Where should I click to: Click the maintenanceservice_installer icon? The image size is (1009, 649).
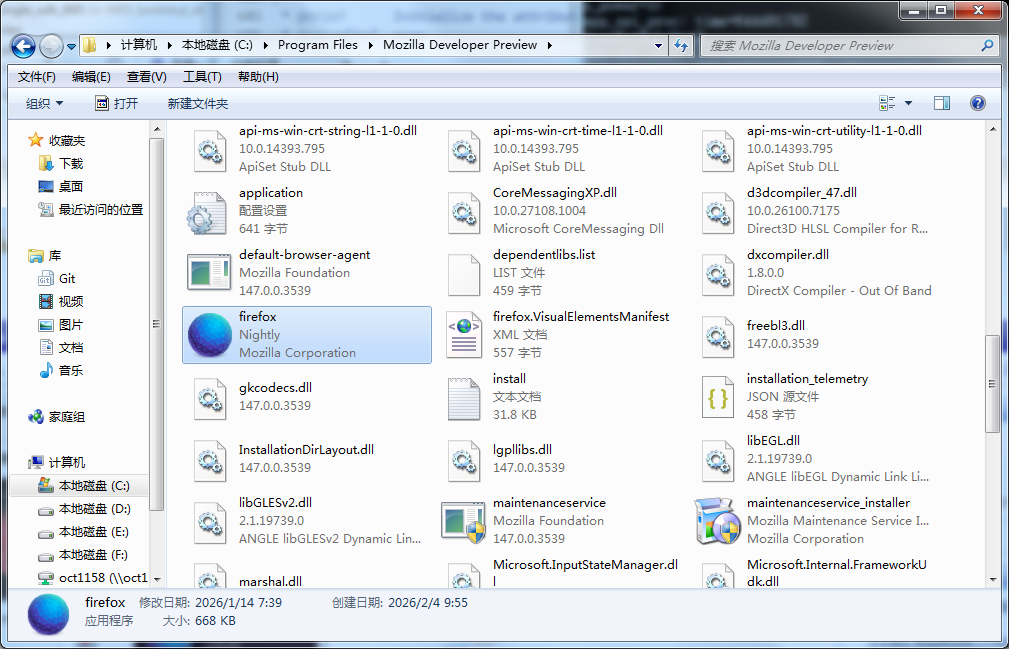717,521
